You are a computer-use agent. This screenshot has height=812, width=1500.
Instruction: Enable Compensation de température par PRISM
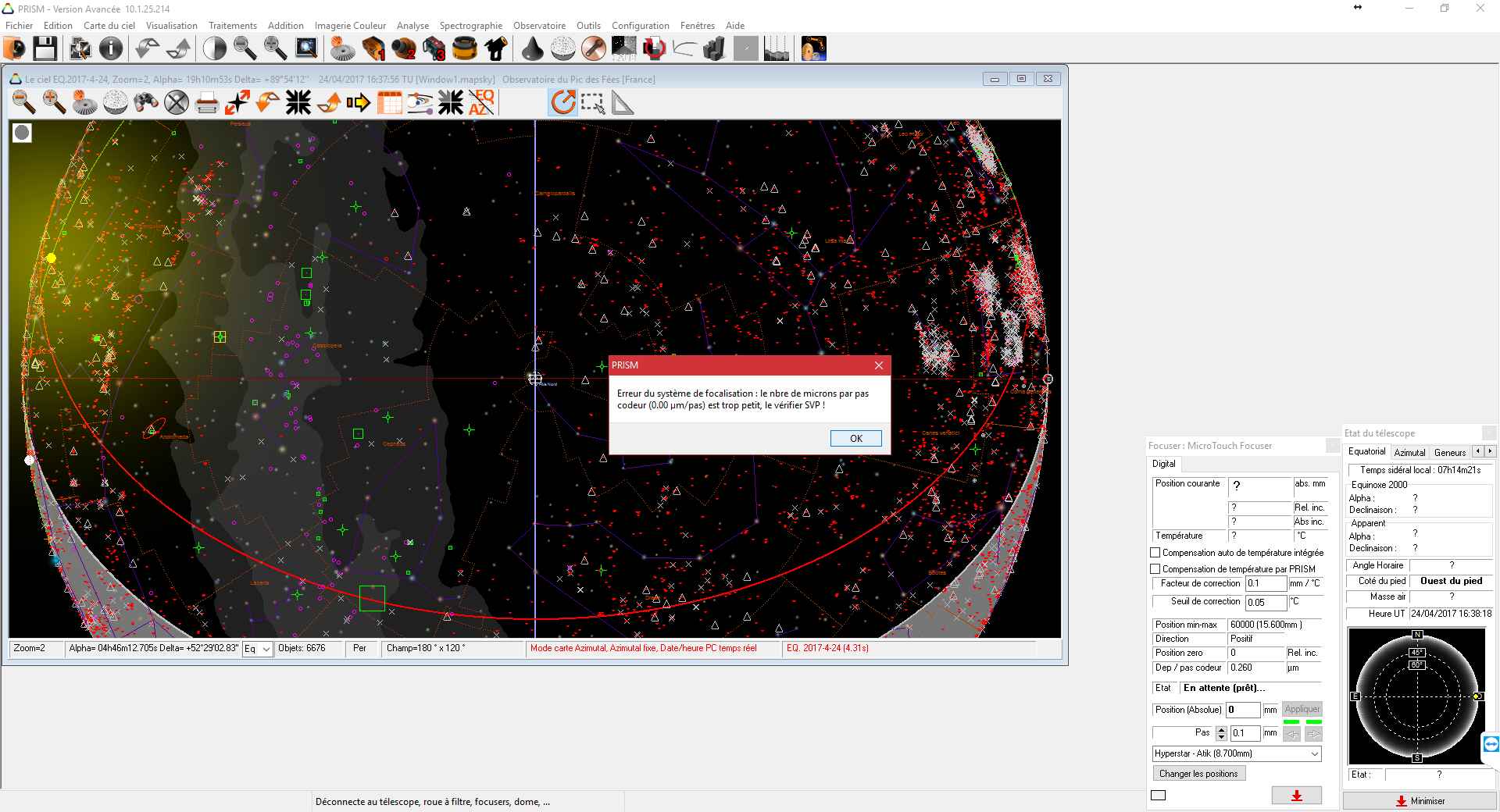tap(1155, 569)
